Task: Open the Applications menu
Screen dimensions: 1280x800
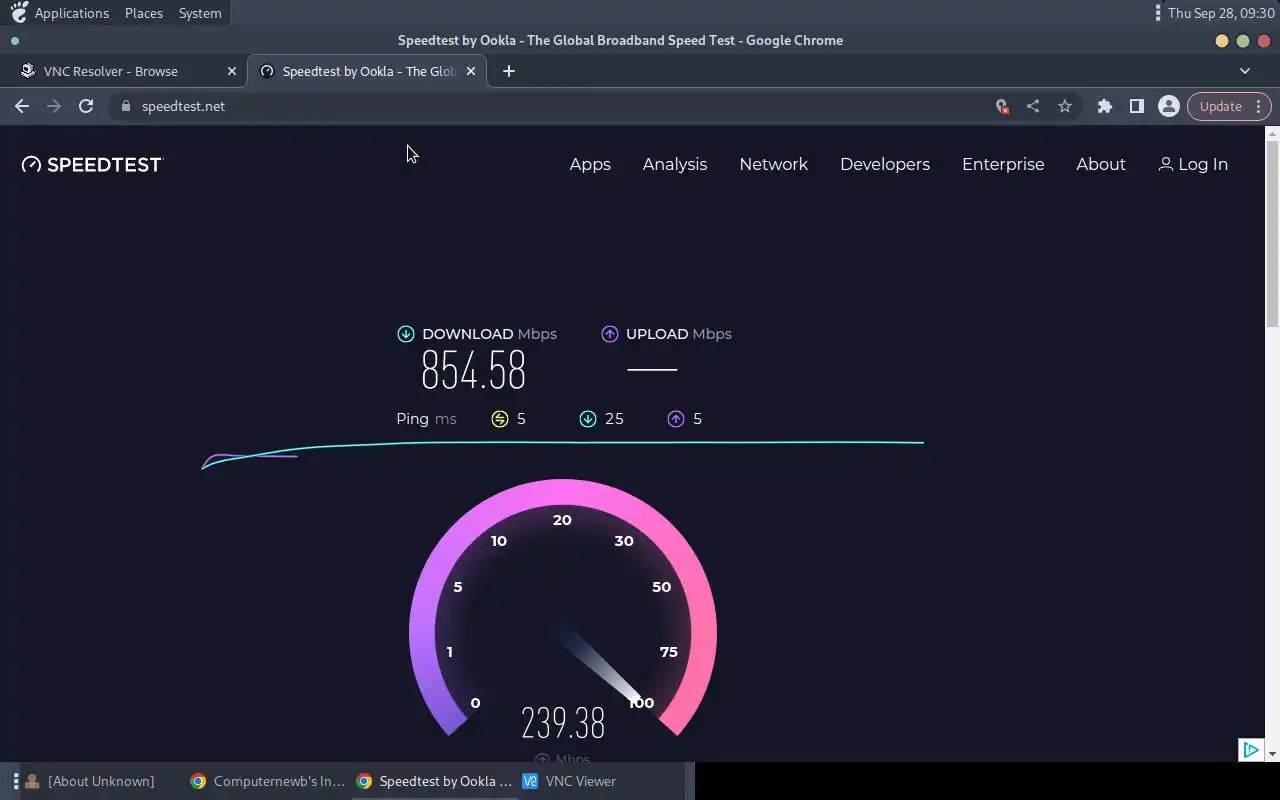Action: point(72,13)
